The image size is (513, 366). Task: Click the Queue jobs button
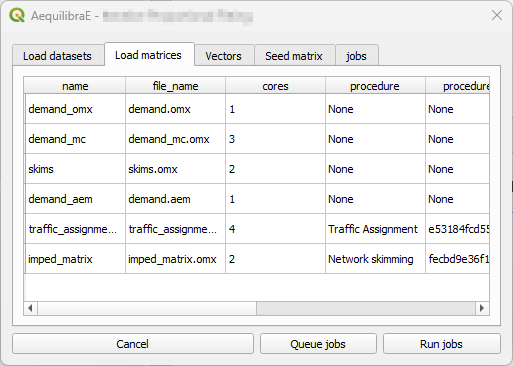318,344
